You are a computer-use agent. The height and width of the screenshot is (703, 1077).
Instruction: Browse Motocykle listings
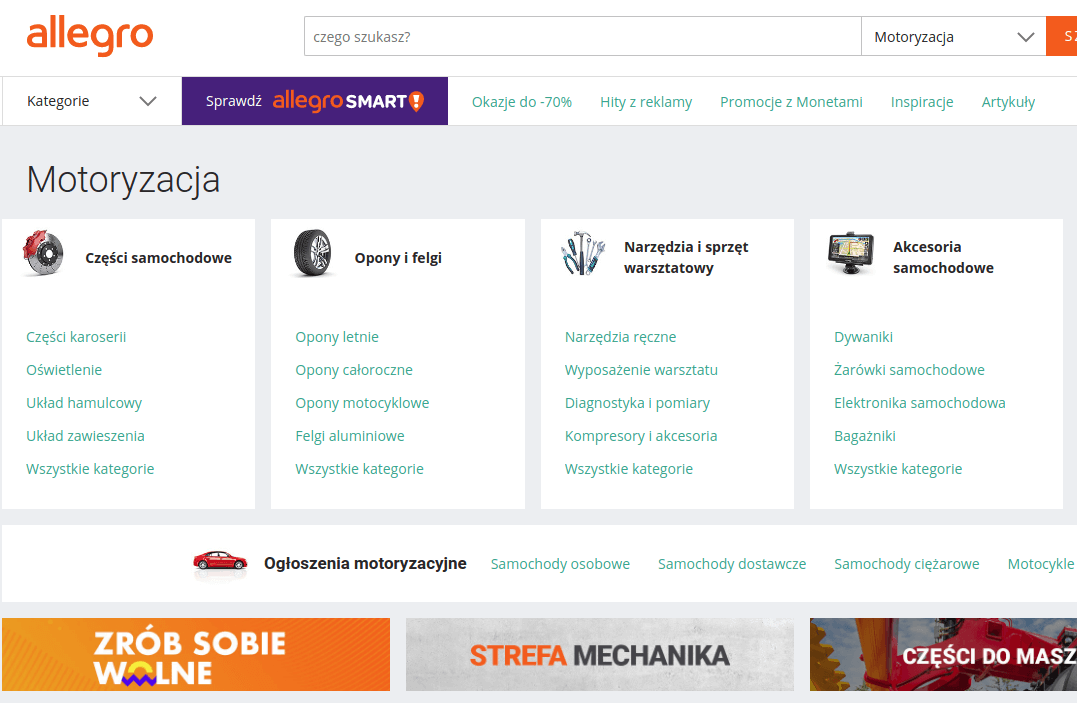tap(1041, 563)
